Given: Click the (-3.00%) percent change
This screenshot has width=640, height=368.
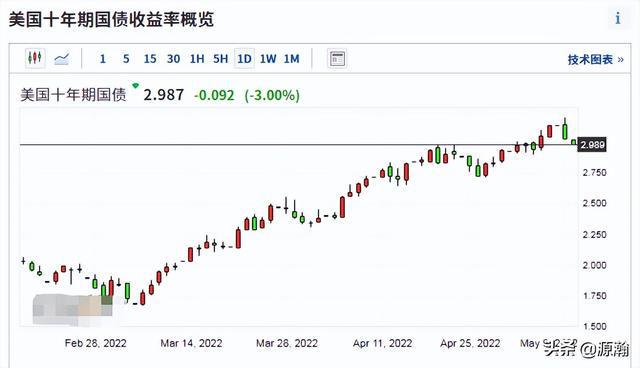Looking at the screenshot, I should [272, 95].
